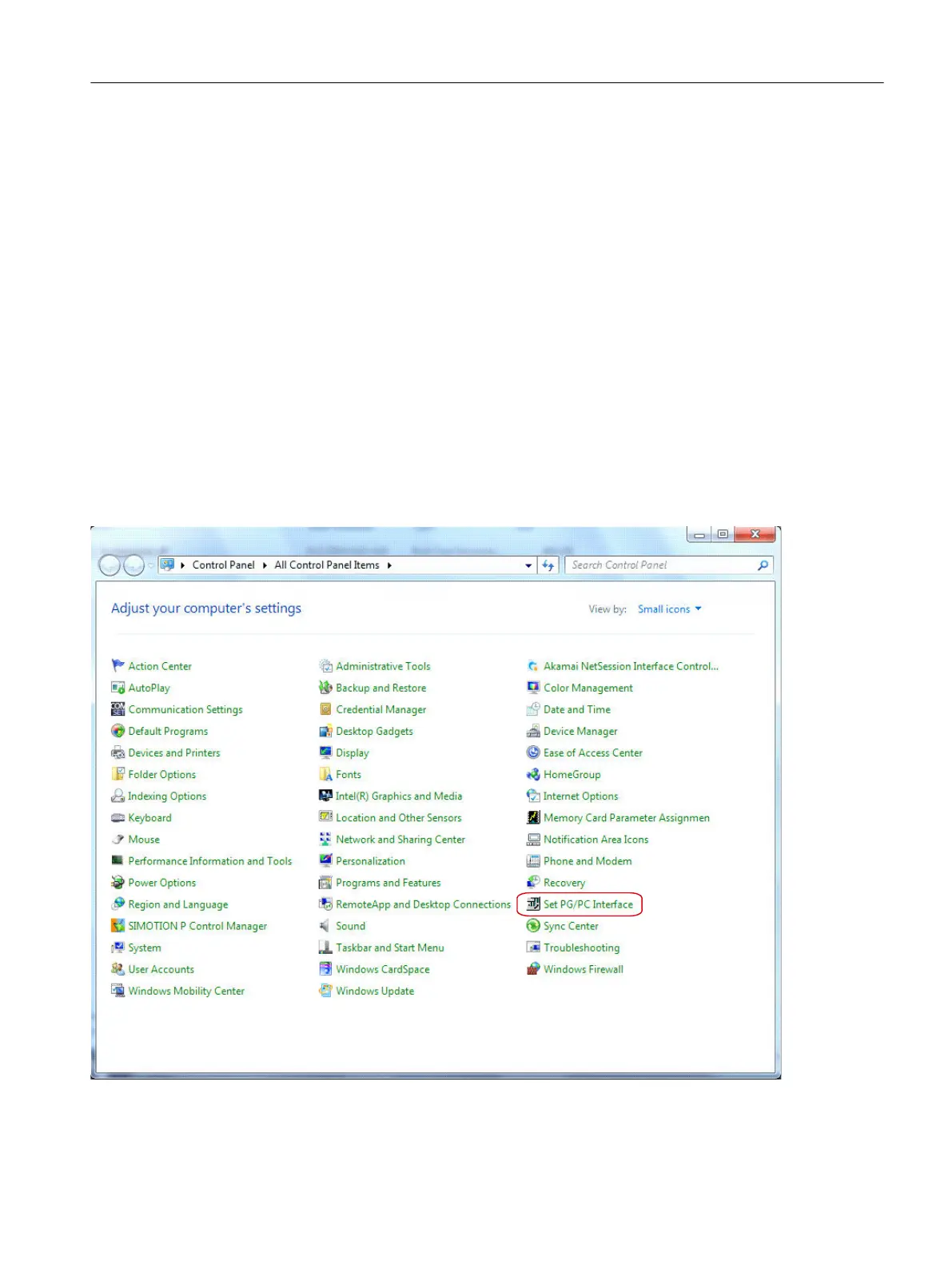Open Desktop Gadgets link

375,731
